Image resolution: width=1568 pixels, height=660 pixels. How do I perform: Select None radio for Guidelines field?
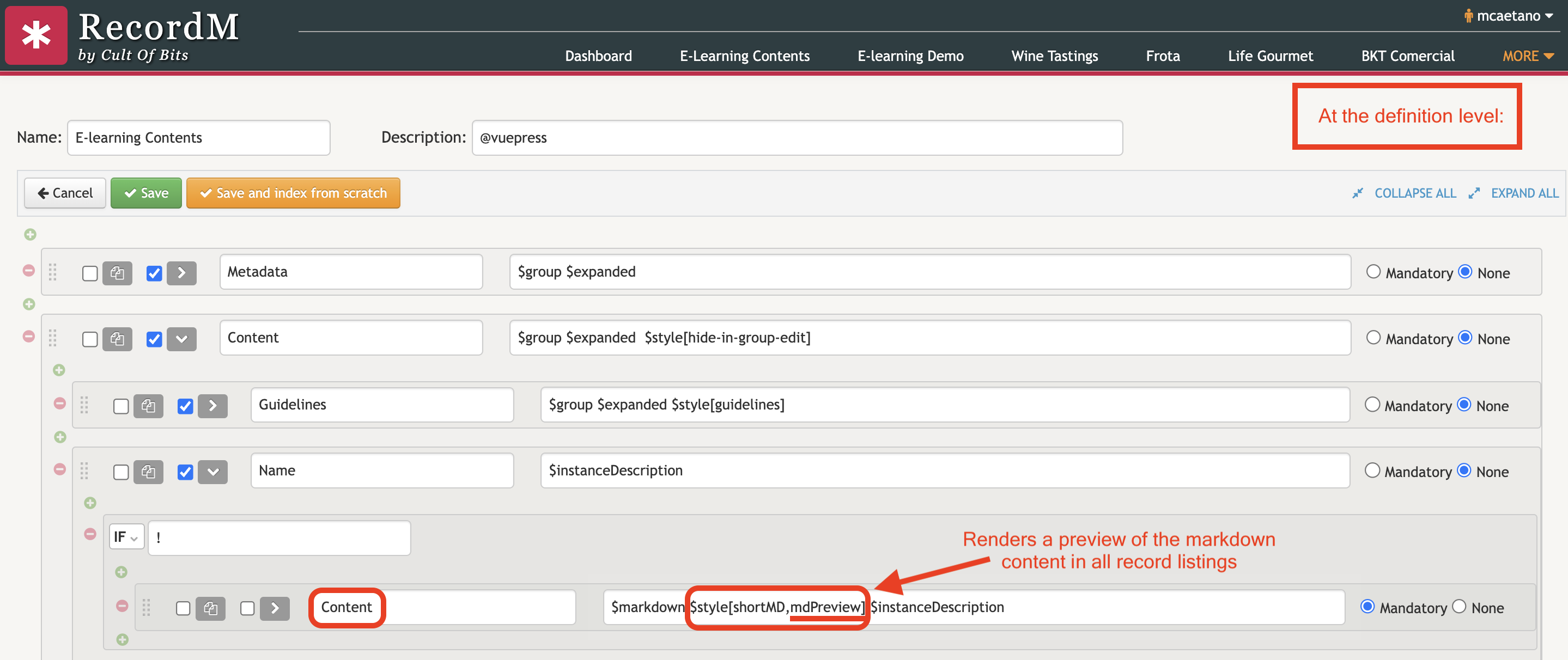pos(1464,405)
